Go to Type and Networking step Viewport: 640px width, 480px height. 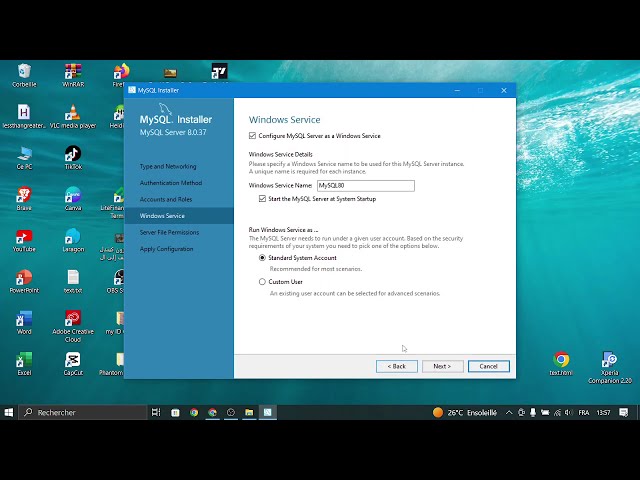coord(168,167)
